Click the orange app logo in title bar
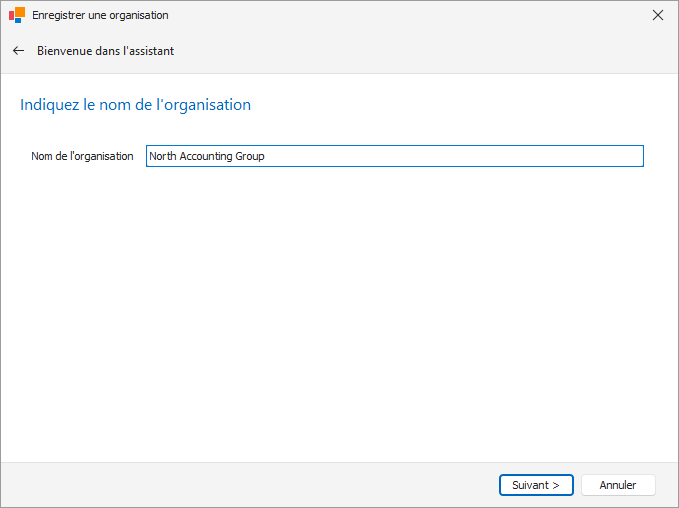The width and height of the screenshot is (679, 508). click(x=17, y=15)
